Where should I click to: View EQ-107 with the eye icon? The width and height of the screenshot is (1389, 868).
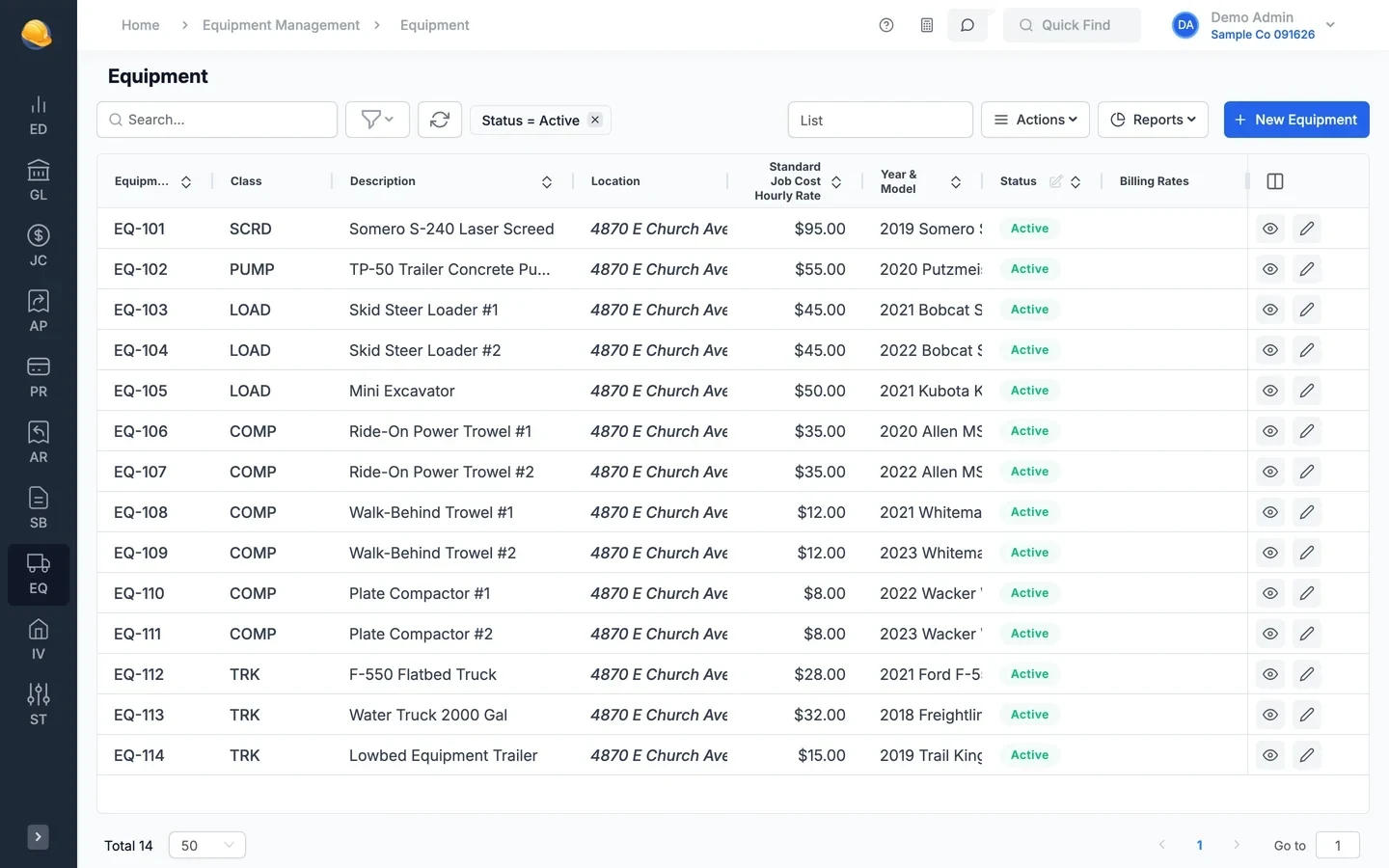point(1270,472)
